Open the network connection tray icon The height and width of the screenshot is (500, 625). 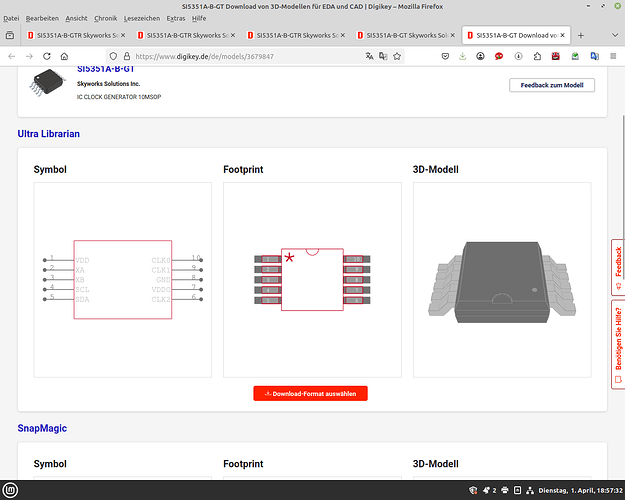point(530,490)
